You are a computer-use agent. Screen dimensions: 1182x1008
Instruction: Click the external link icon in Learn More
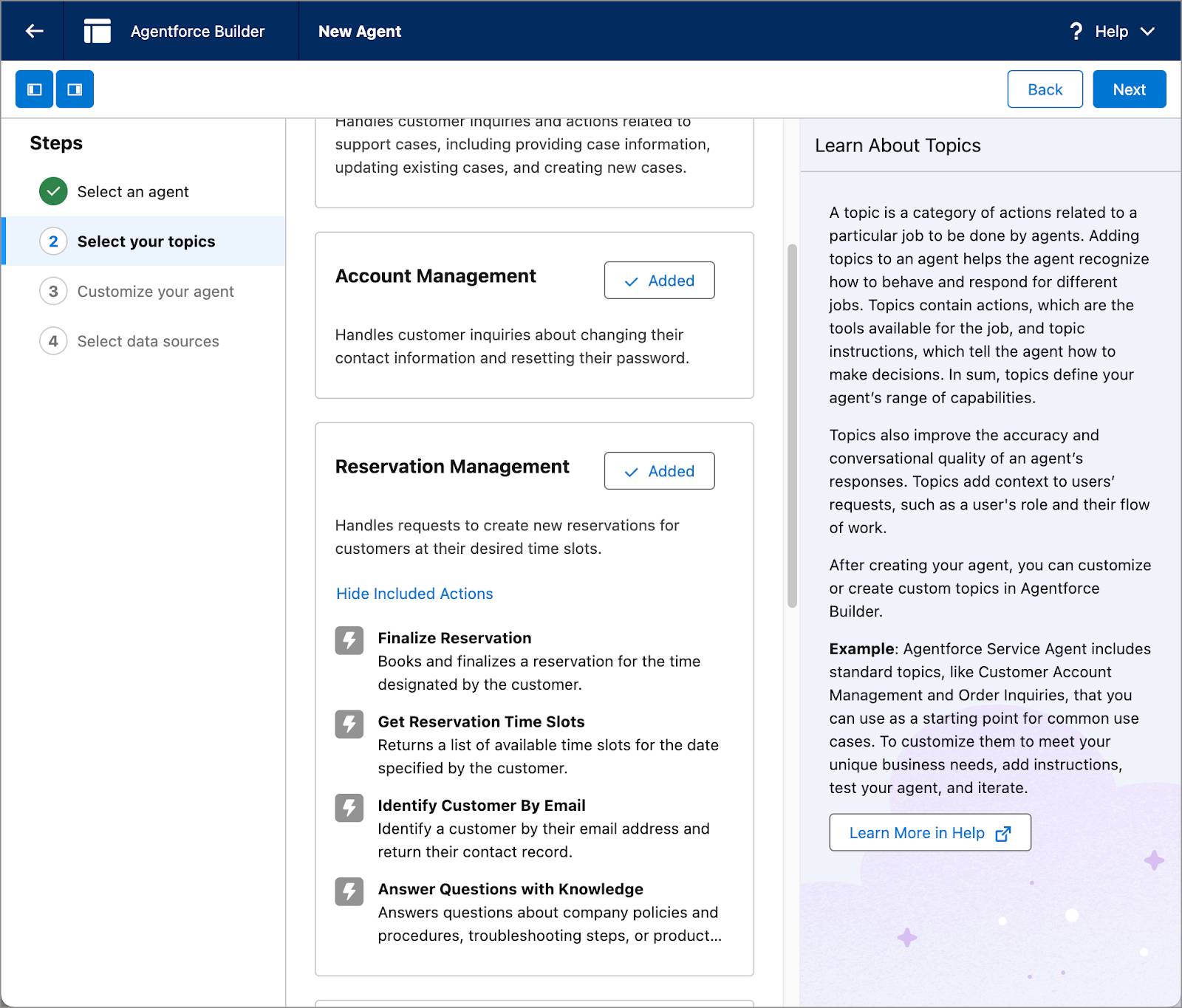(1002, 834)
